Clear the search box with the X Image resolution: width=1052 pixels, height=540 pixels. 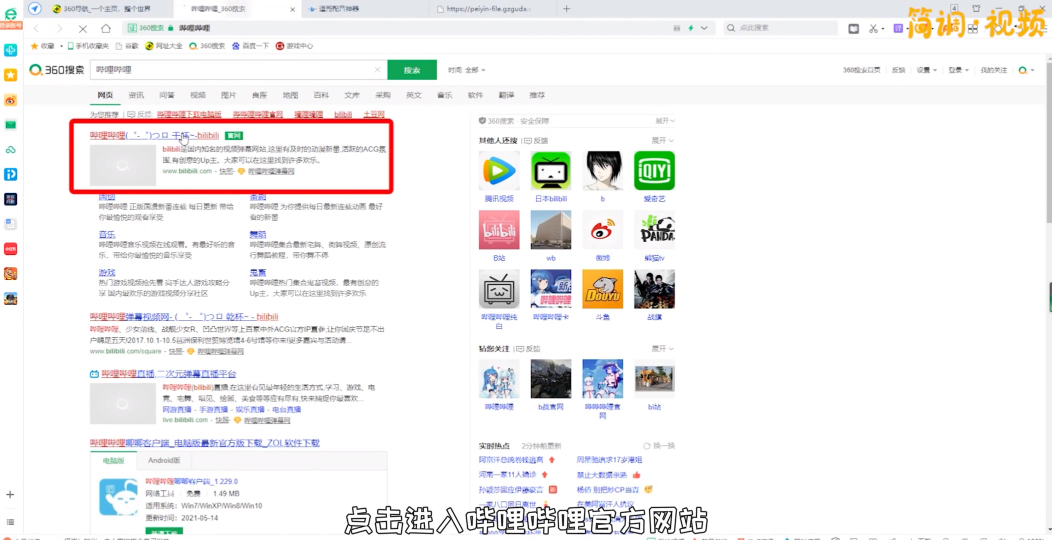(x=377, y=70)
